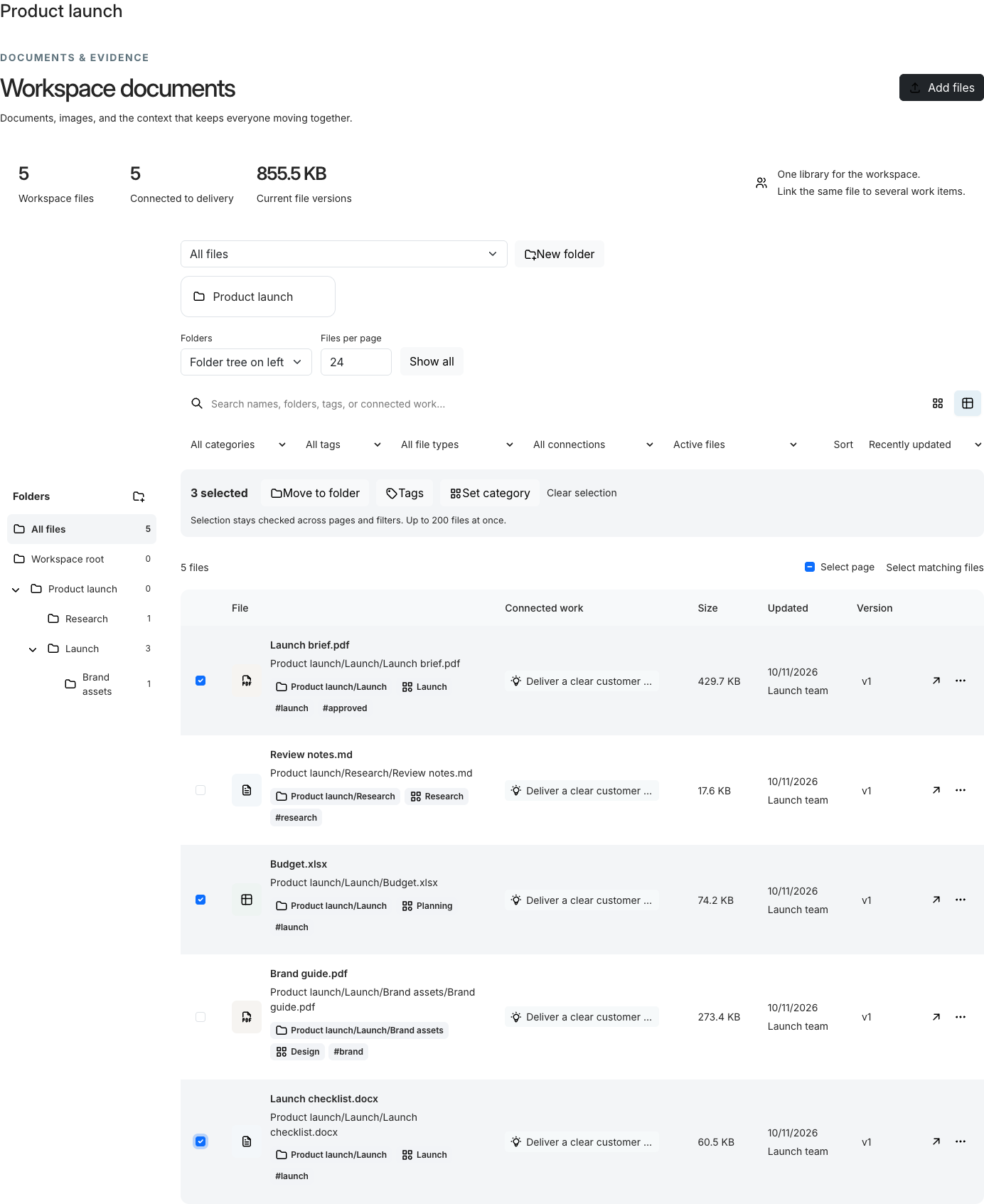
Task: Switch to grid view layout
Action: click(937, 403)
